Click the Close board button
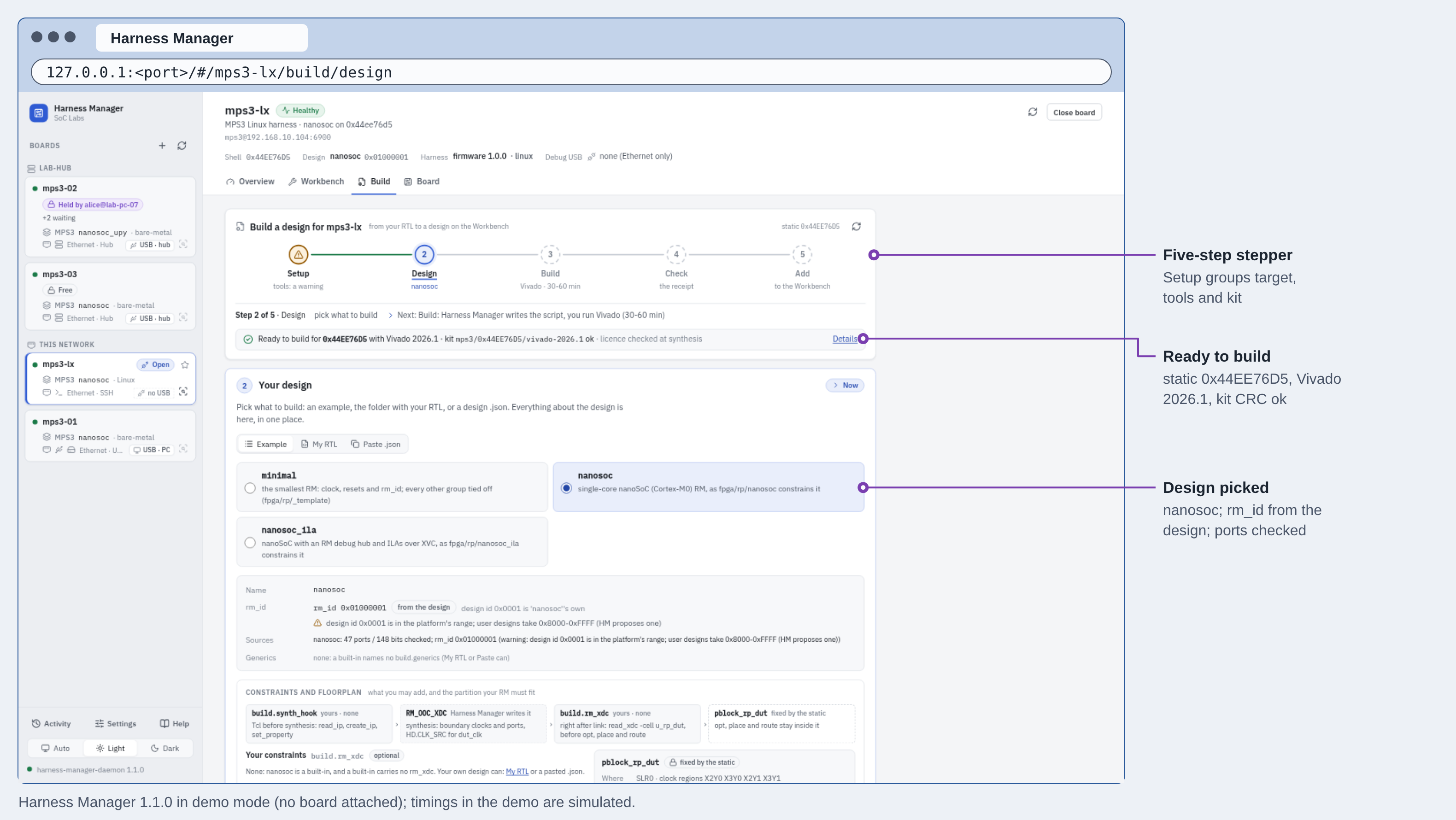Viewport: 1456px width, 820px height. 1074,113
